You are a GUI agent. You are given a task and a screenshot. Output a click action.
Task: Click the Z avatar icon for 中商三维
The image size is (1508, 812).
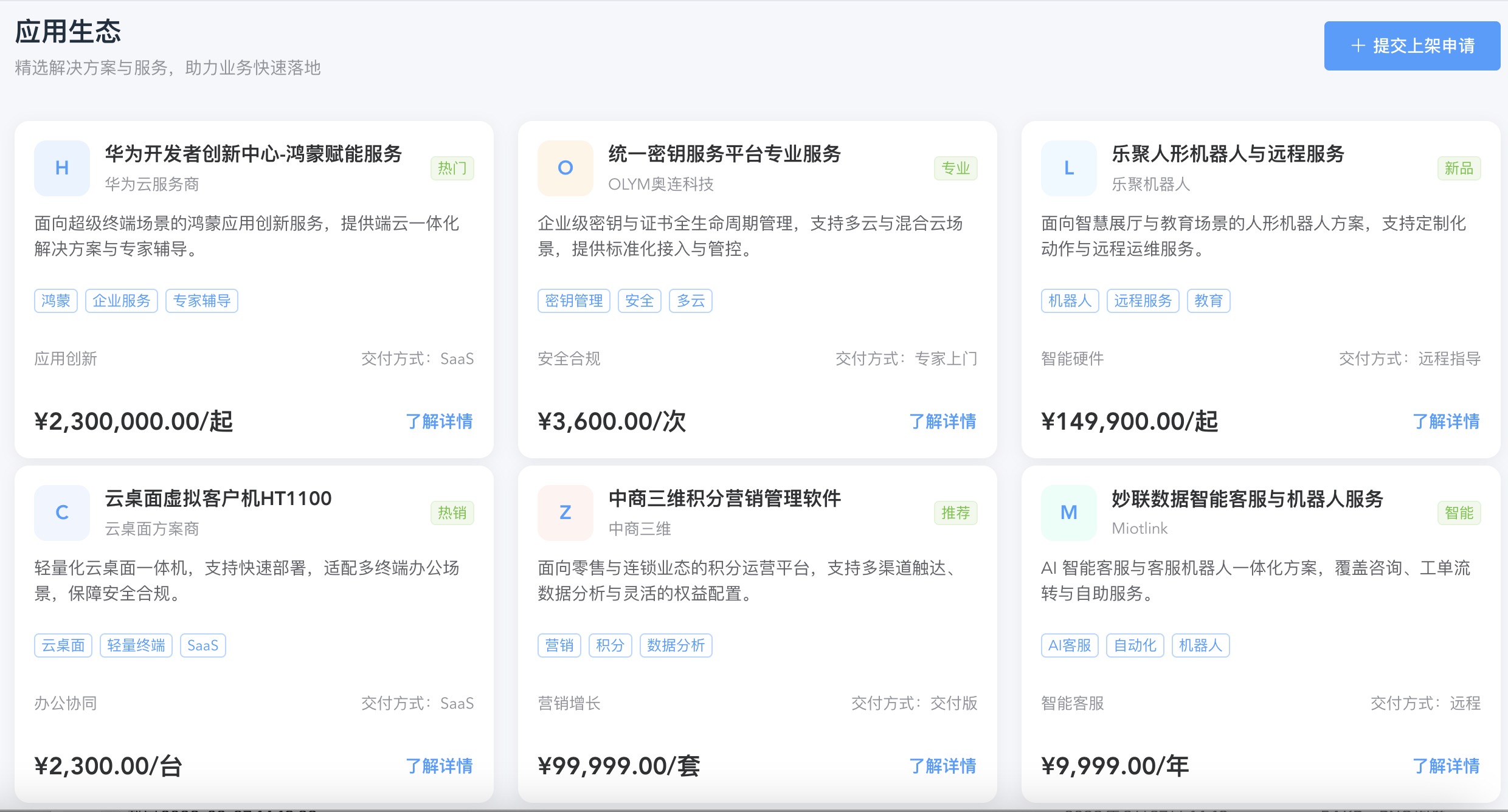565,512
